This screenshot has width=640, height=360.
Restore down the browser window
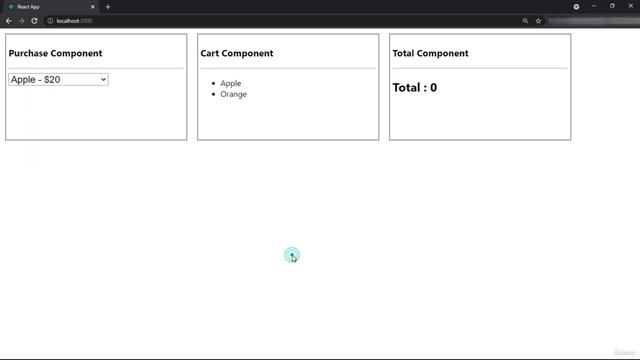click(612, 6)
